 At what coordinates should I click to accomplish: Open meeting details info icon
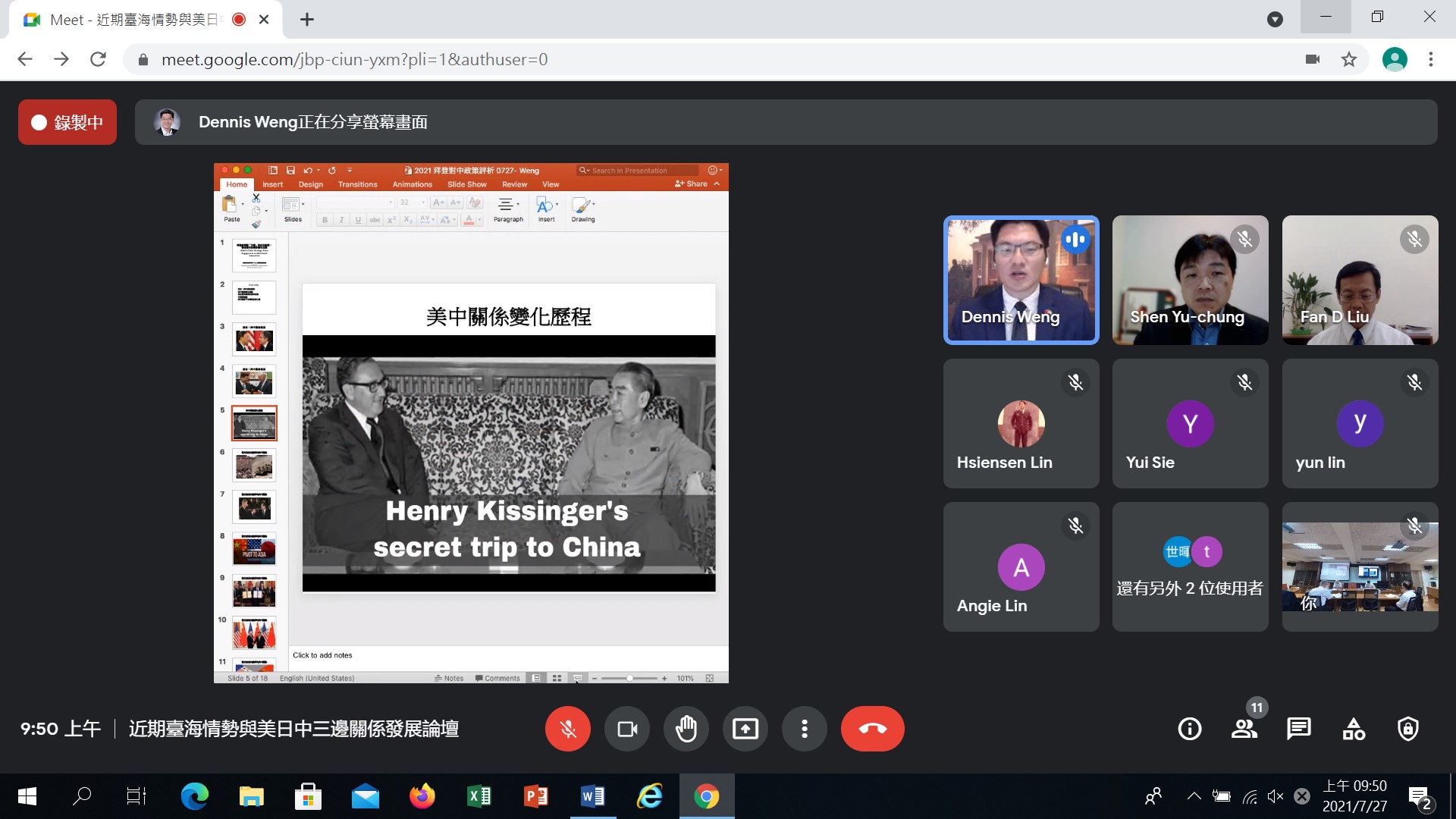pyautogui.click(x=1189, y=729)
